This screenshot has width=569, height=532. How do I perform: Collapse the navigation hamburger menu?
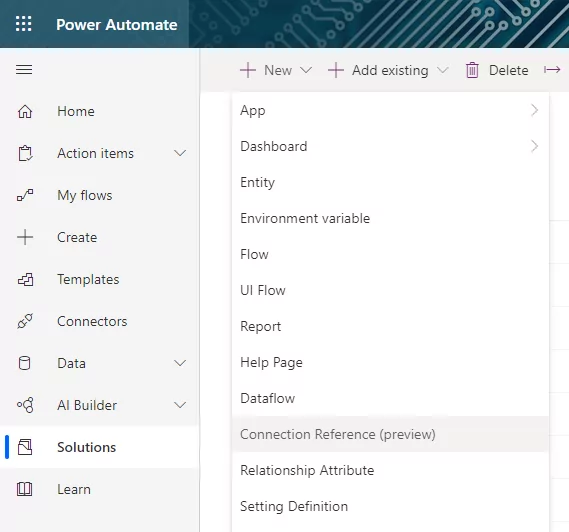coord(24,69)
